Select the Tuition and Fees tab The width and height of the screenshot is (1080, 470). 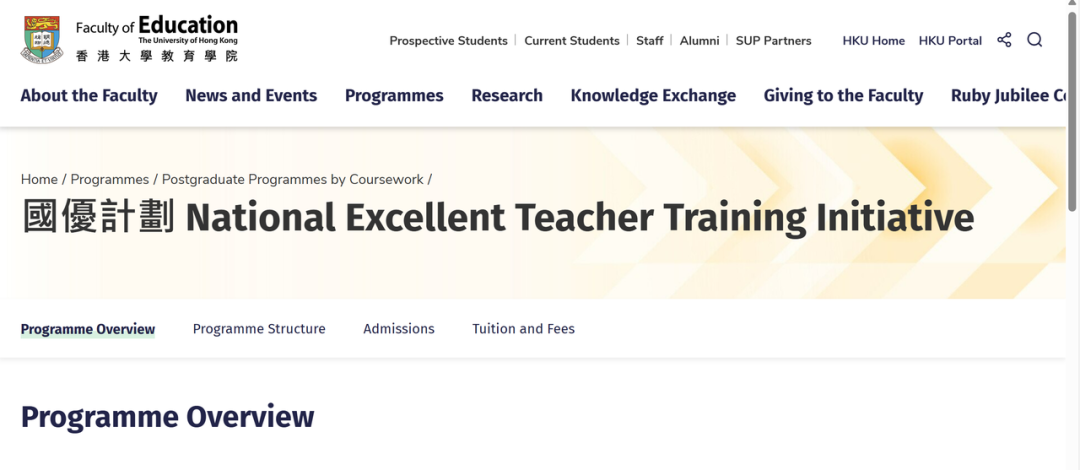pyautogui.click(x=523, y=329)
